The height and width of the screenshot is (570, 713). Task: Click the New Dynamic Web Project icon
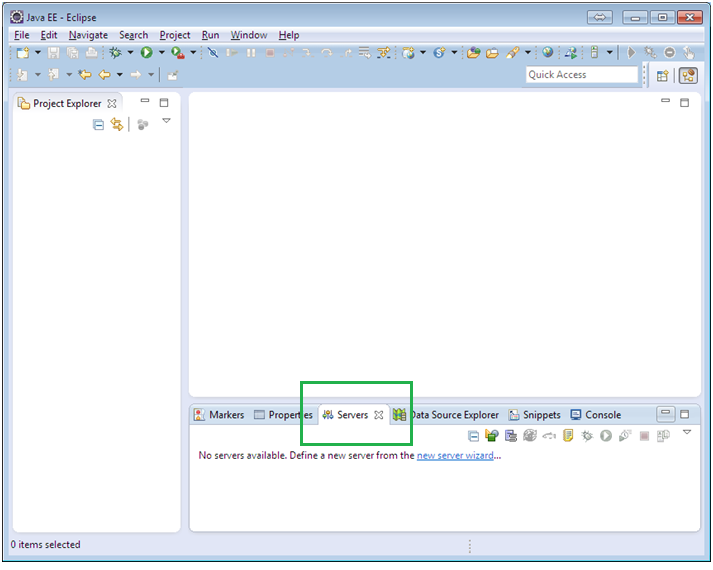point(408,53)
